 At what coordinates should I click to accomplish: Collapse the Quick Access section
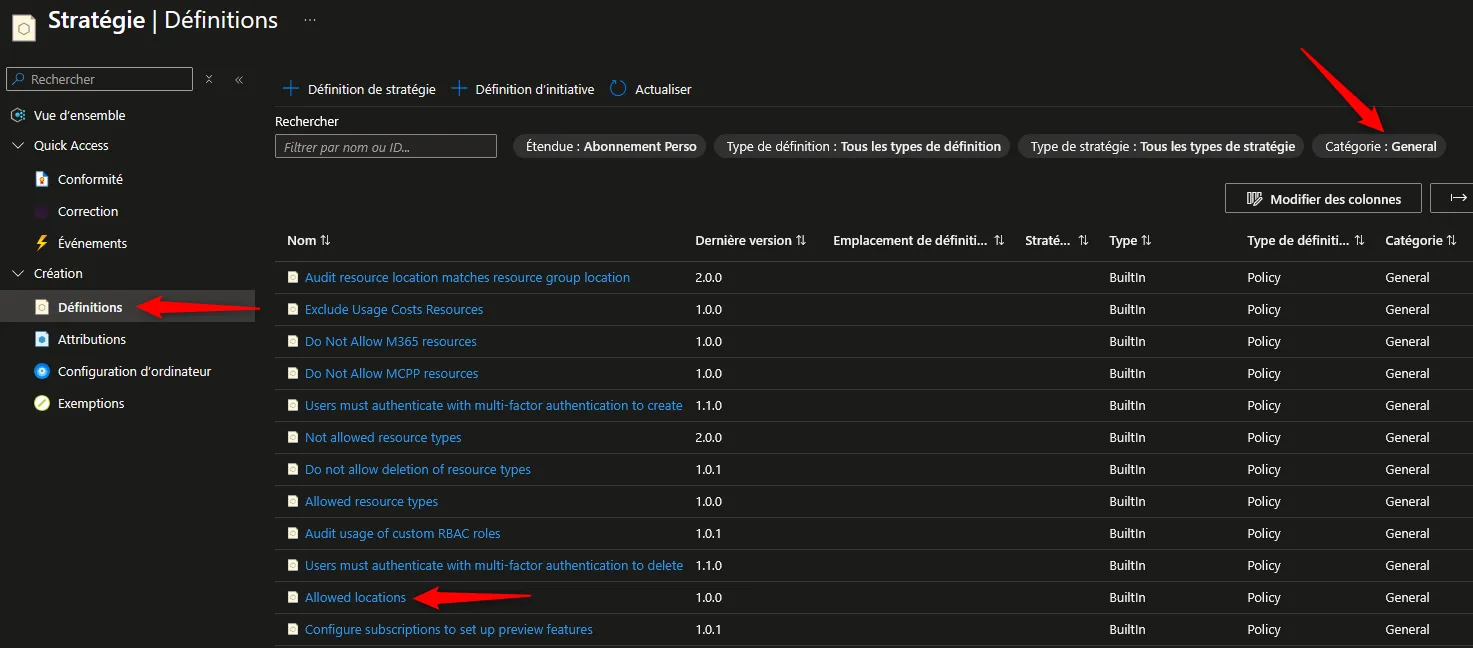18,145
